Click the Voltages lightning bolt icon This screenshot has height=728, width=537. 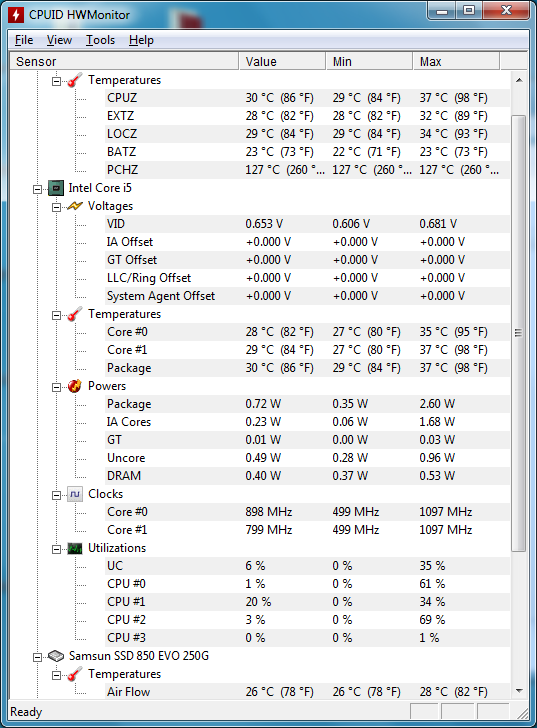(75, 206)
